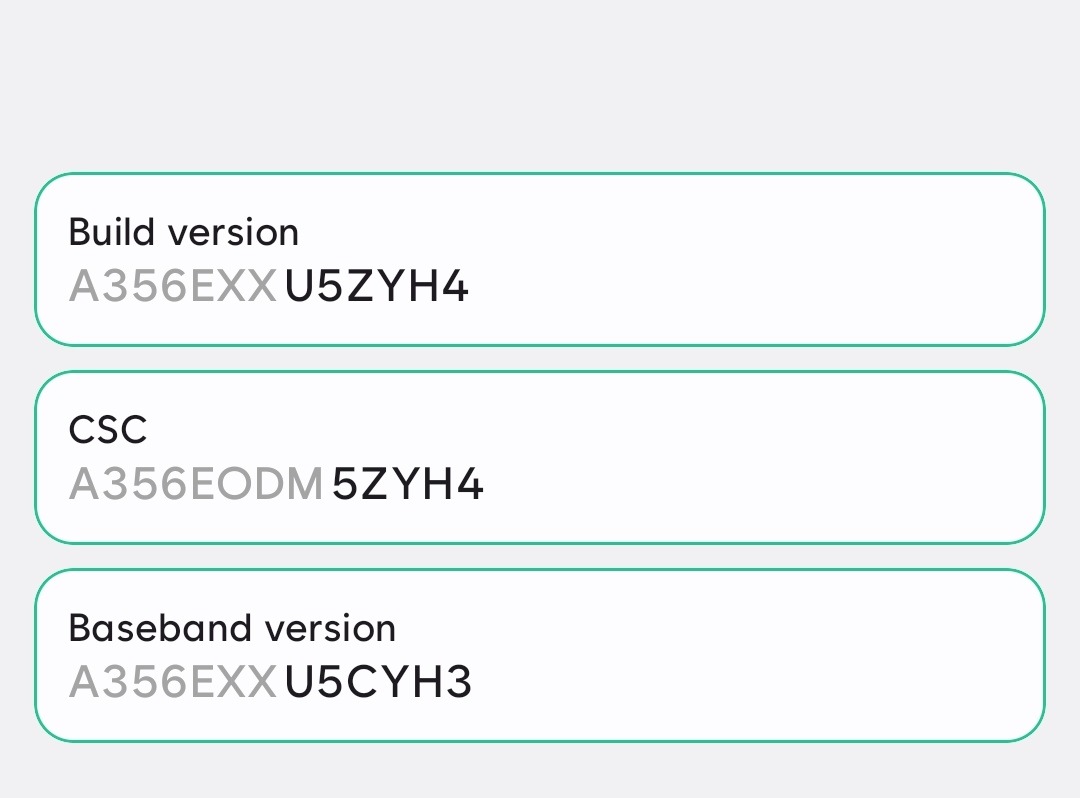Select the Baseband version value text

(270, 681)
